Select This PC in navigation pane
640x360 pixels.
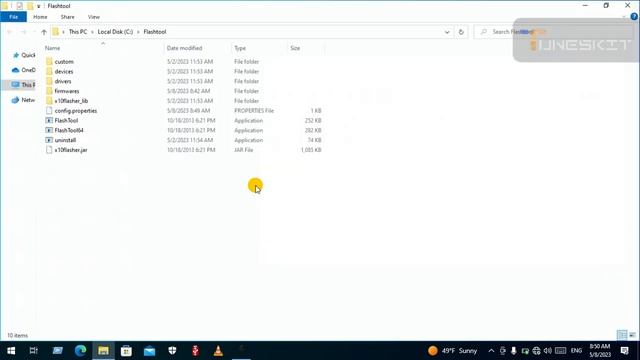(x=24, y=85)
